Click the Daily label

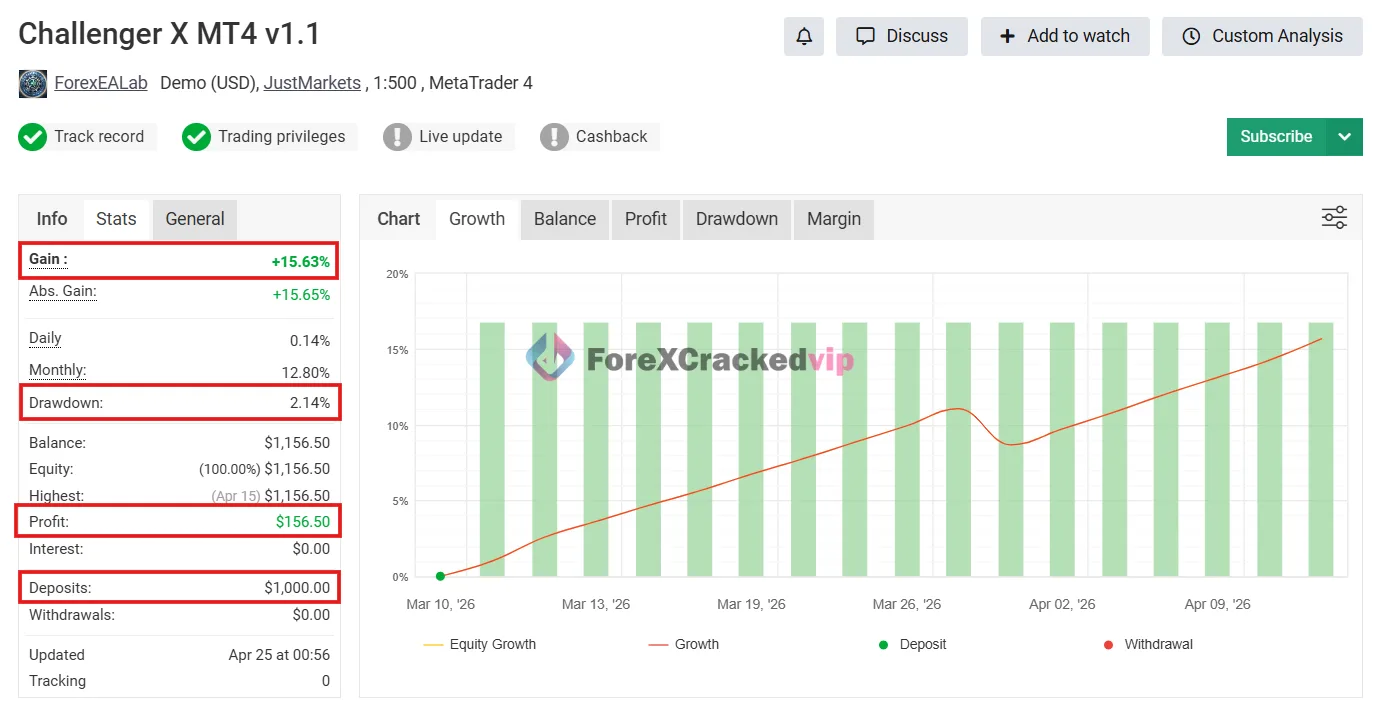pos(45,338)
